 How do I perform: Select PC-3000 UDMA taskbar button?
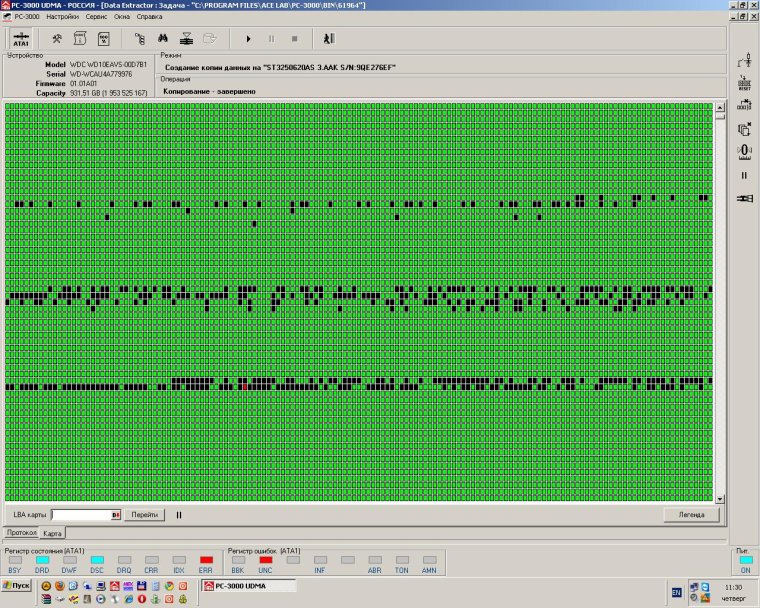(x=249, y=586)
